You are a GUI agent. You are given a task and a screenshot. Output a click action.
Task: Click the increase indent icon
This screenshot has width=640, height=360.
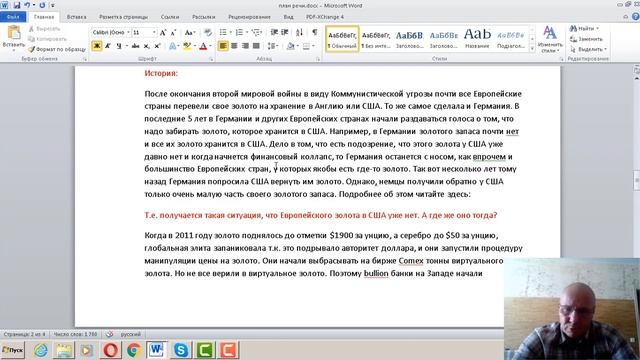285,32
